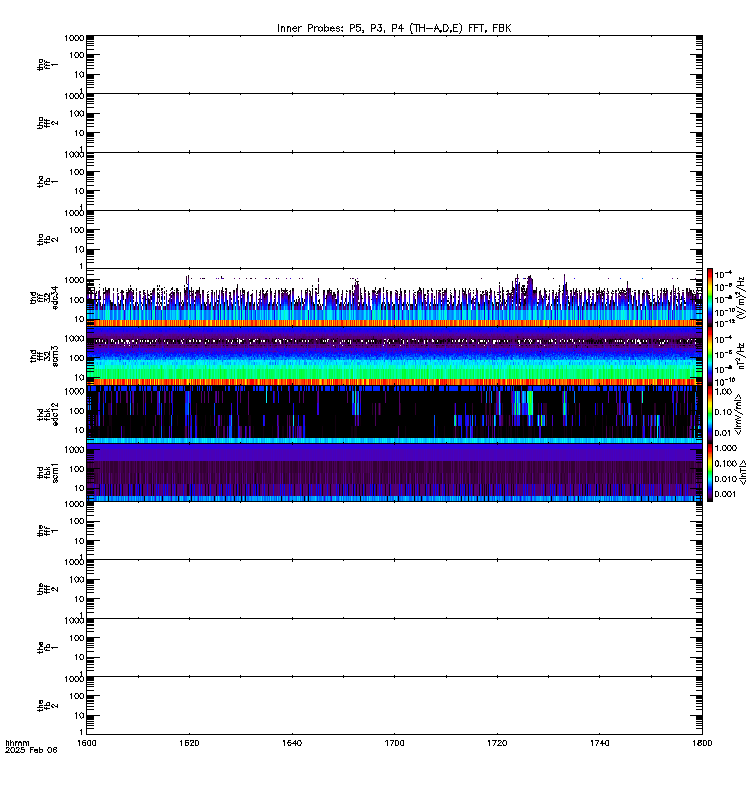Click the 0.10 tick on mV/m color bar
The height and width of the screenshot is (800, 750).
click(723, 412)
